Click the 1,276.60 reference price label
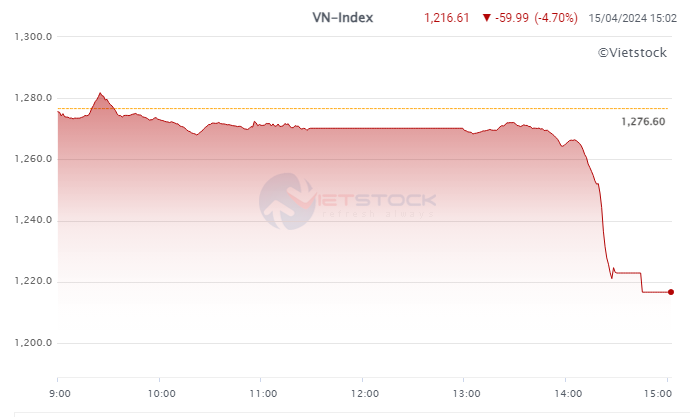Screen dimensions: 690x417 click(643, 121)
